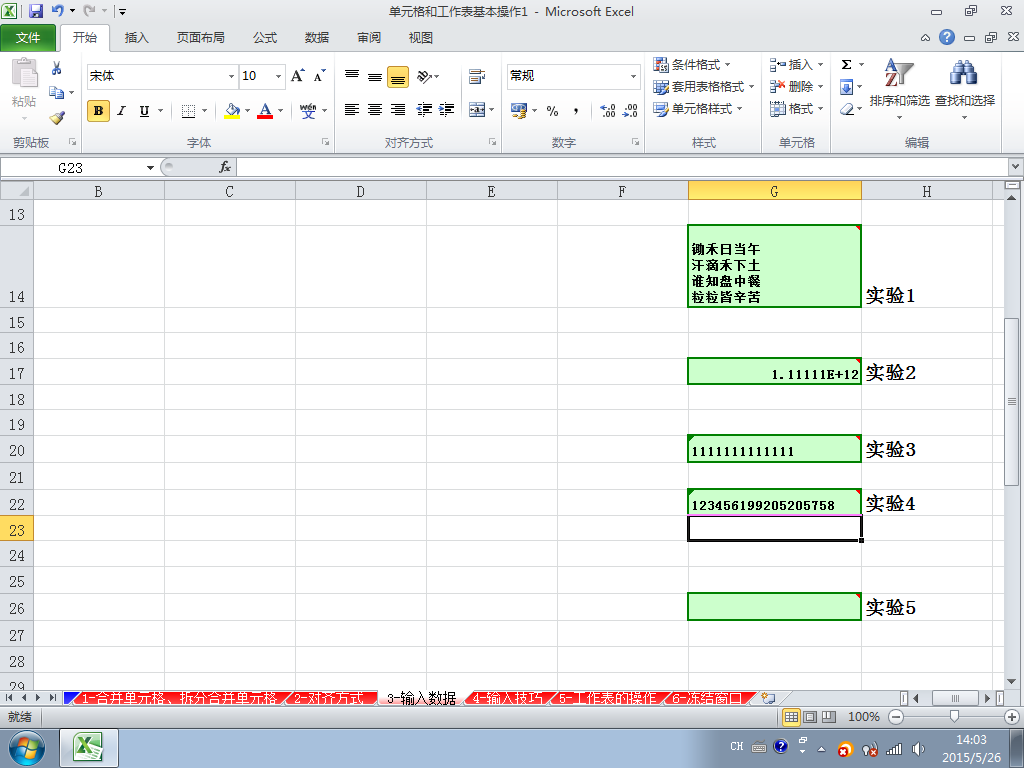Select cell G17 showing 1.11111E+12
Screen dimensions: 1024x768
coord(775,371)
